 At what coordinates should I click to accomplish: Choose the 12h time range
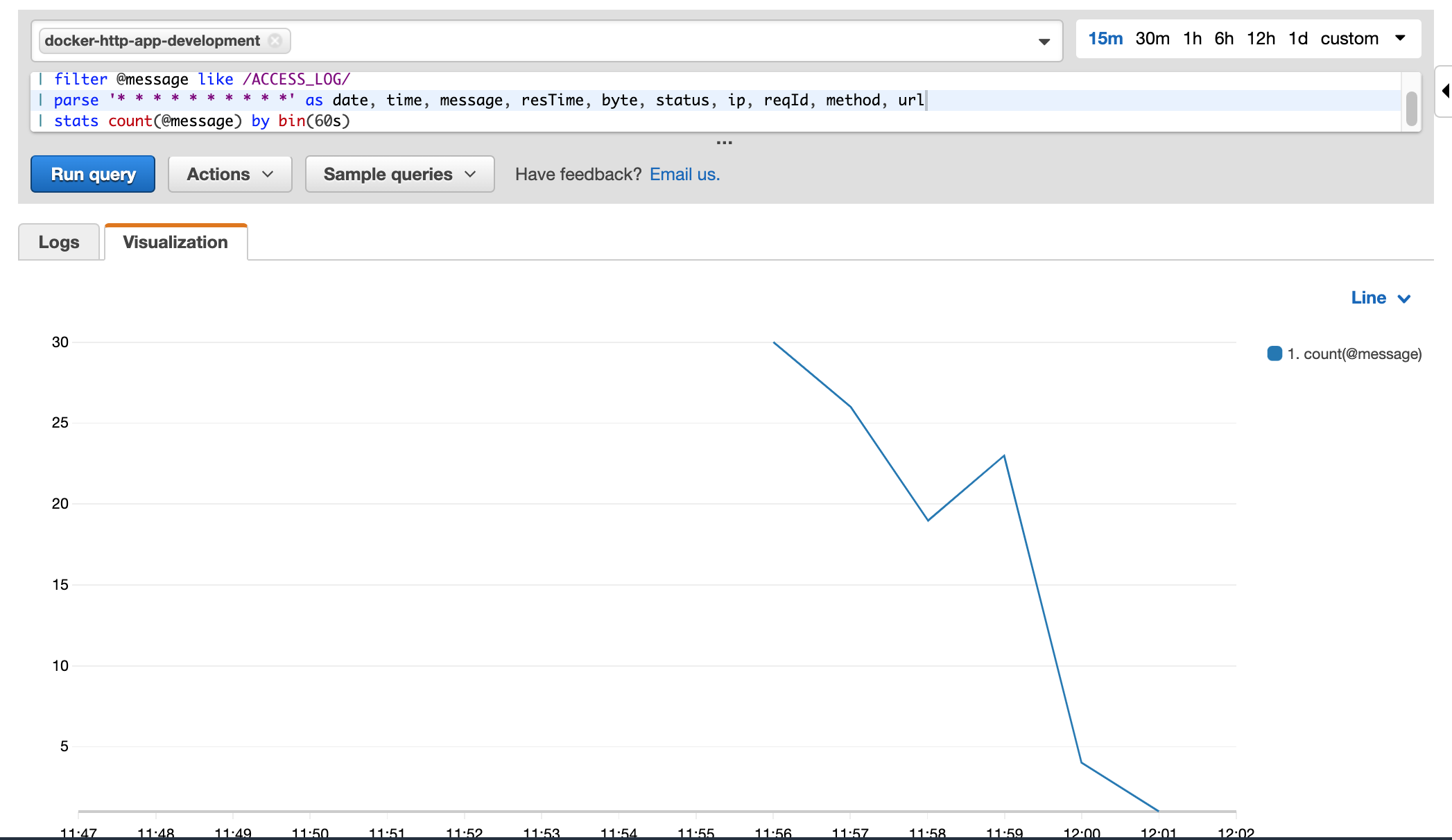[1260, 39]
